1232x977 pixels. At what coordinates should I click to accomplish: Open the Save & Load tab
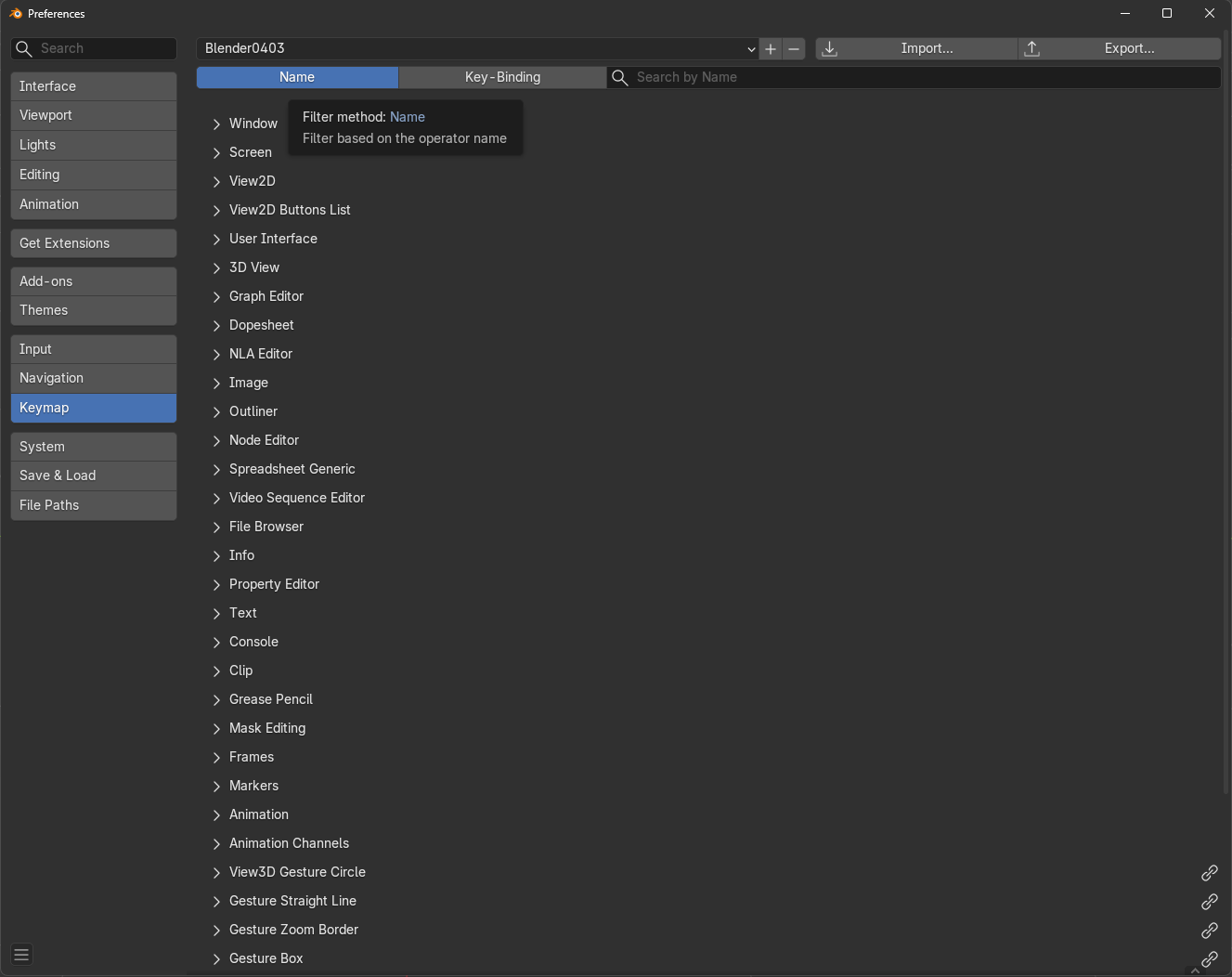pos(94,475)
